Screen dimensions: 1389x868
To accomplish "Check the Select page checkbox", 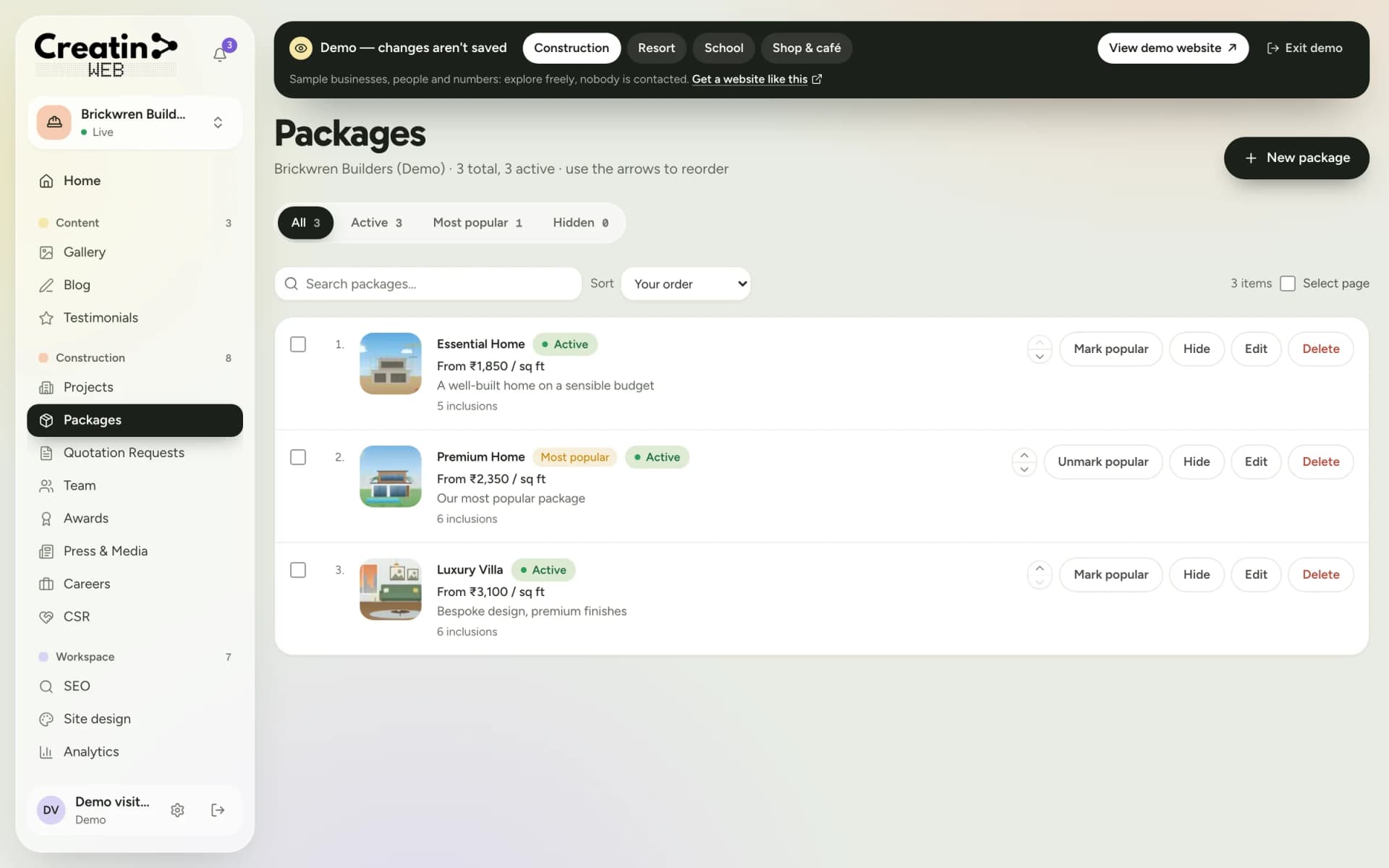I will pos(1288,284).
